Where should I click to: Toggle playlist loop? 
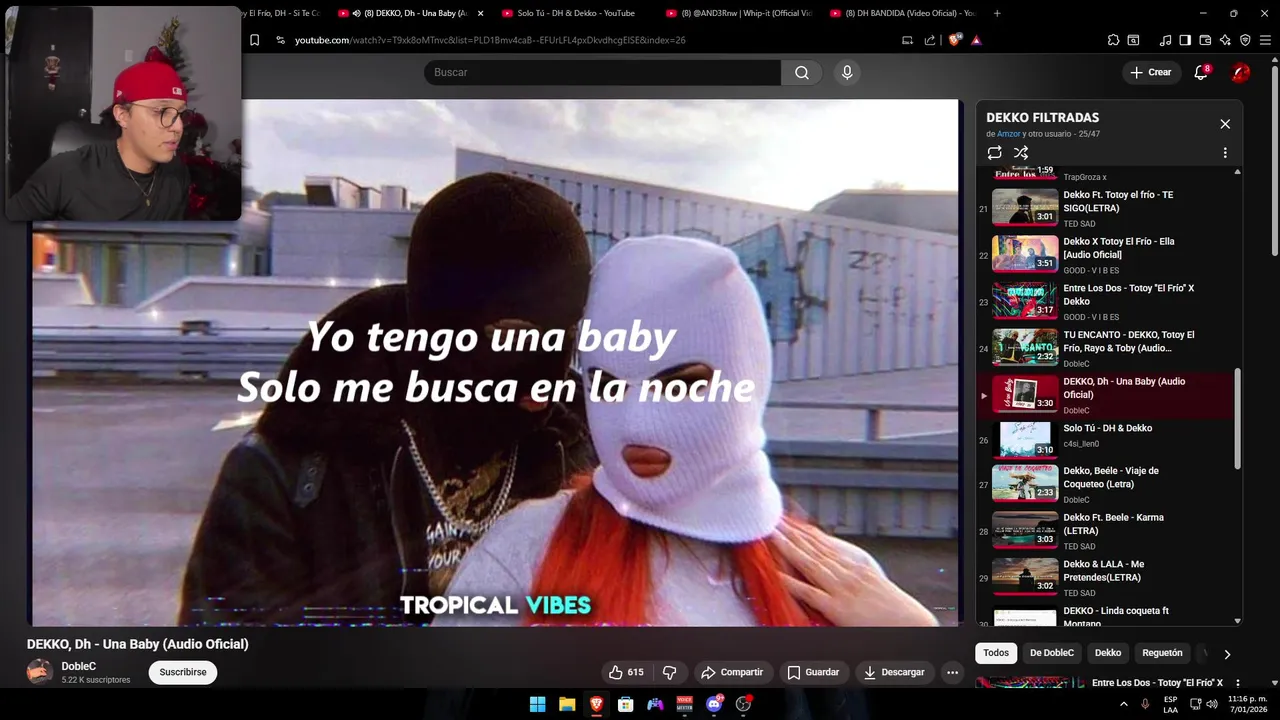(x=994, y=153)
